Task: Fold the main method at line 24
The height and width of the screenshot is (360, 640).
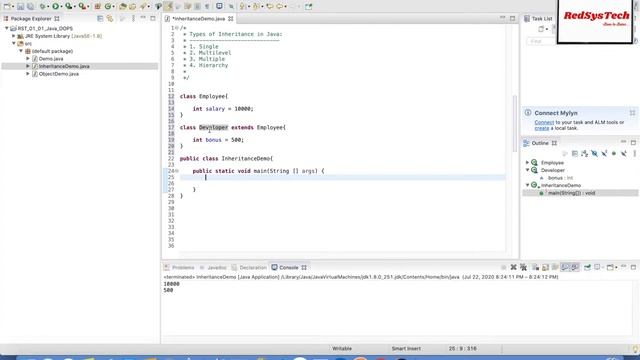Action: click(x=177, y=171)
